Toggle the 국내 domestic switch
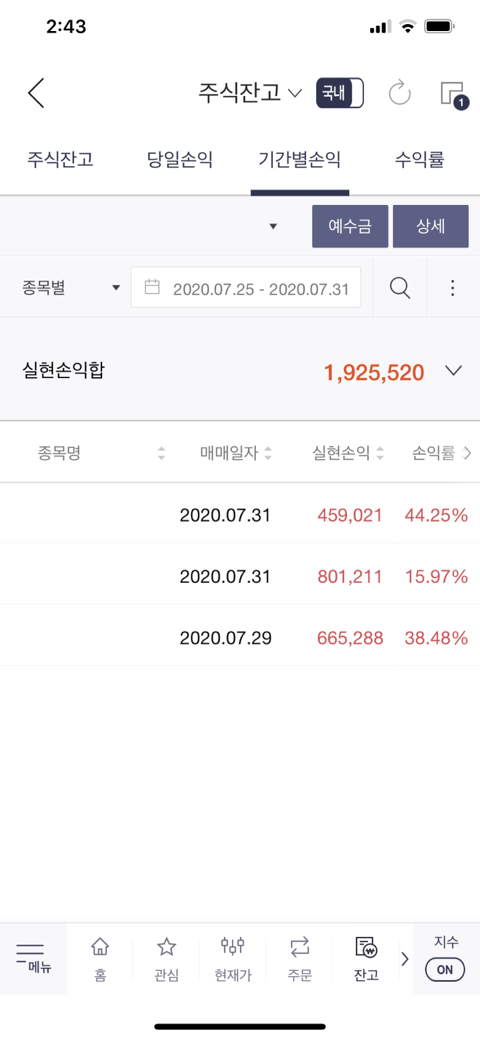Viewport: 480px width, 1039px height. [340, 93]
